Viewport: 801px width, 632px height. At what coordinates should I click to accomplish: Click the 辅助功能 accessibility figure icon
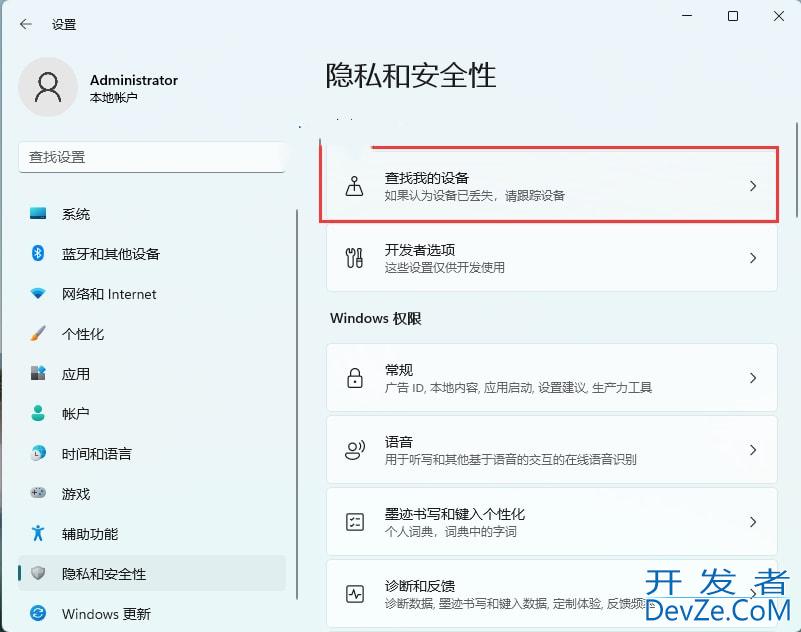click(38, 533)
